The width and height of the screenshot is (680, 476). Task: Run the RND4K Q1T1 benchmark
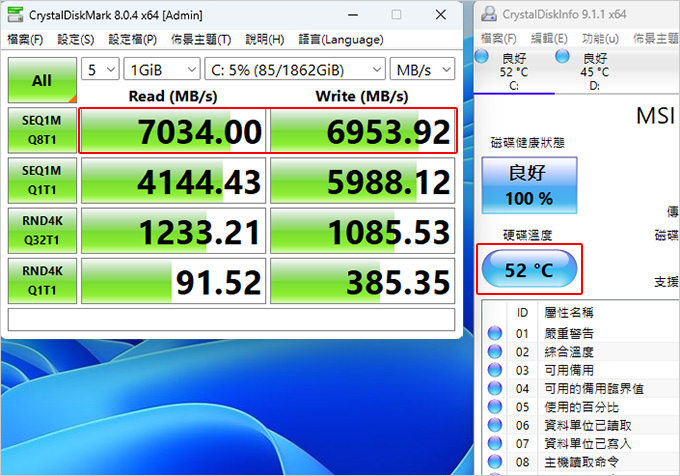[x=42, y=280]
